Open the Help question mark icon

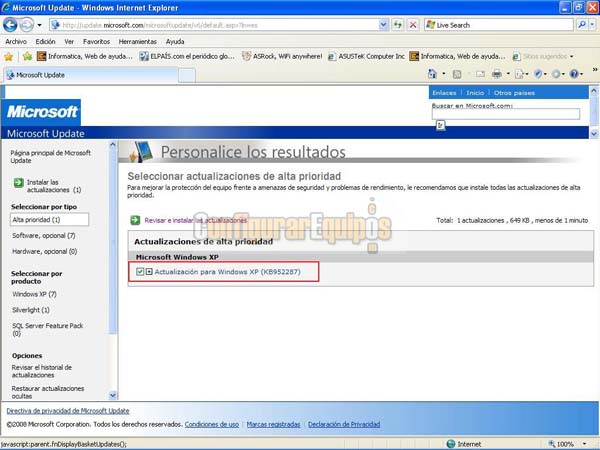click(576, 74)
